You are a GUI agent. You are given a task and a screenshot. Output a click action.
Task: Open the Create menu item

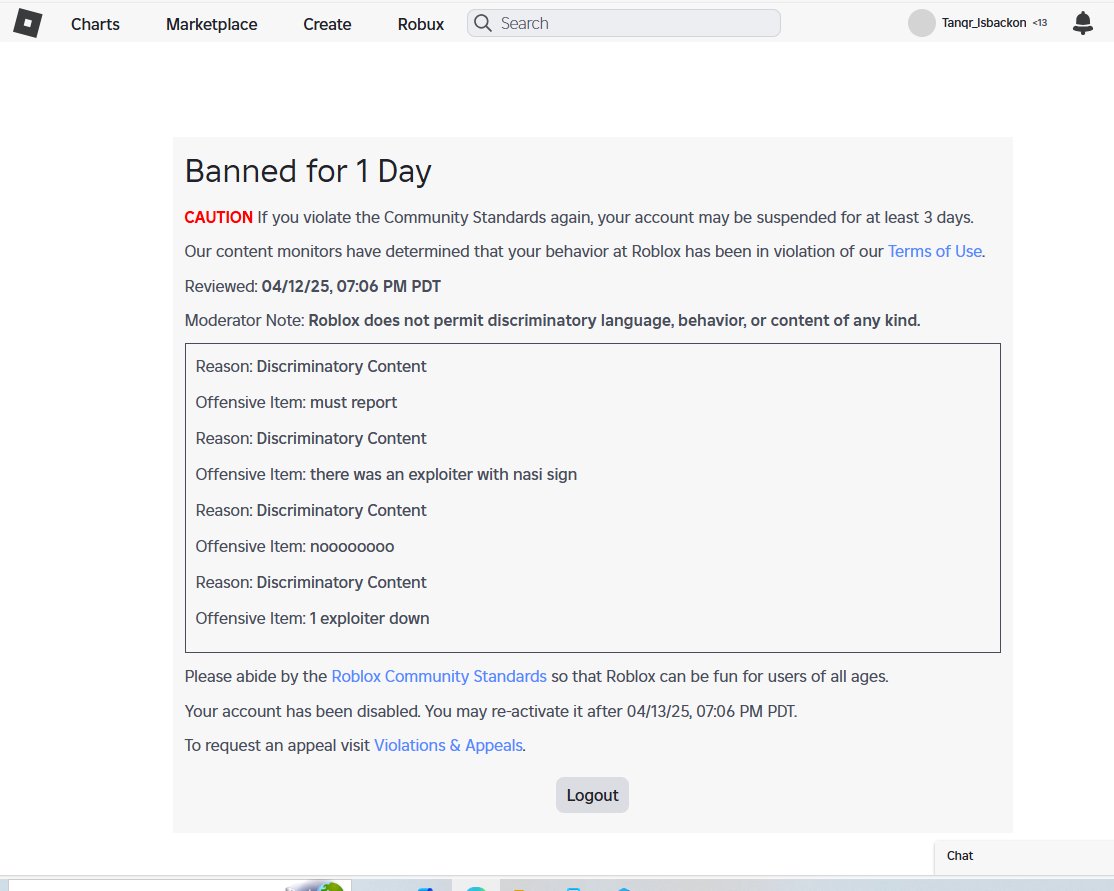[x=327, y=24]
